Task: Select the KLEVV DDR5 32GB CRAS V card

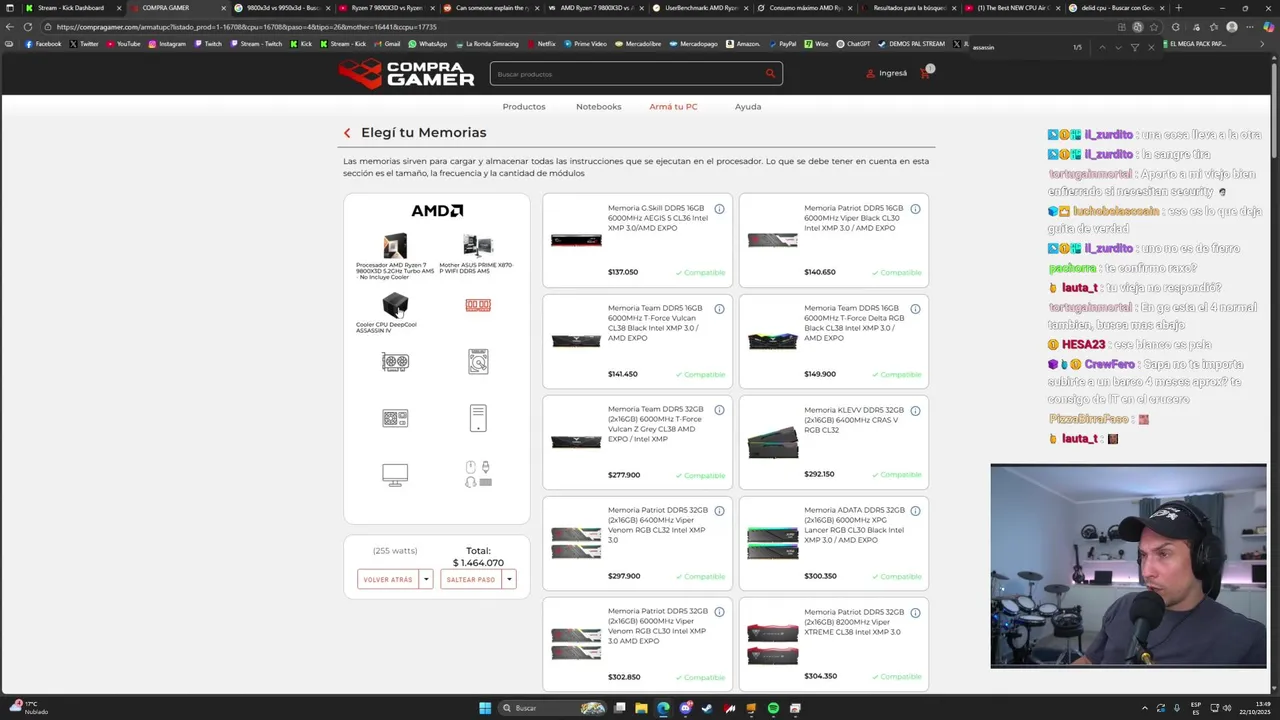Action: coord(833,441)
